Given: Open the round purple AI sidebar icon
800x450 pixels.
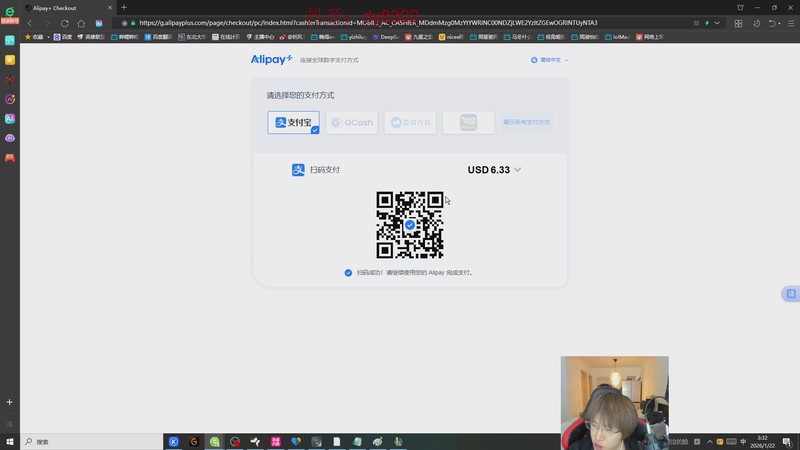Looking at the screenshot, I should pos(10,99).
